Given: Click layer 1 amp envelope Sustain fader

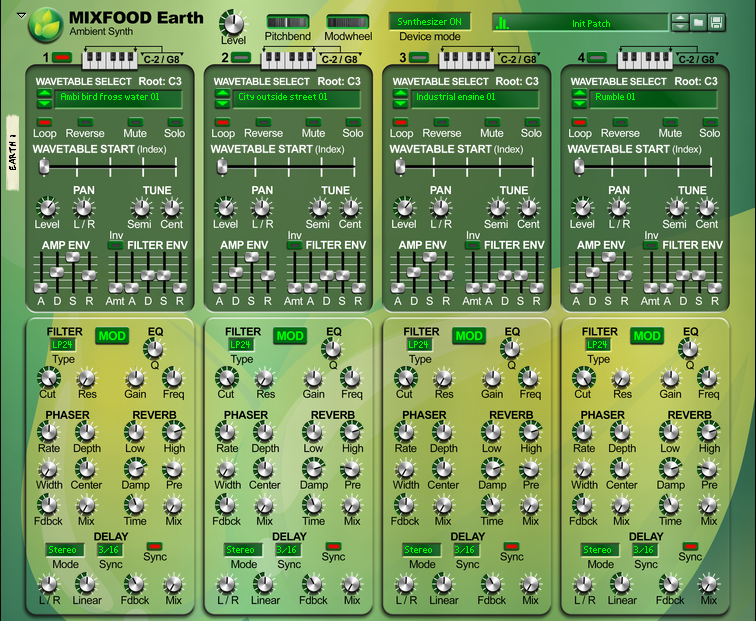Looking at the screenshot, I should click(73, 256).
